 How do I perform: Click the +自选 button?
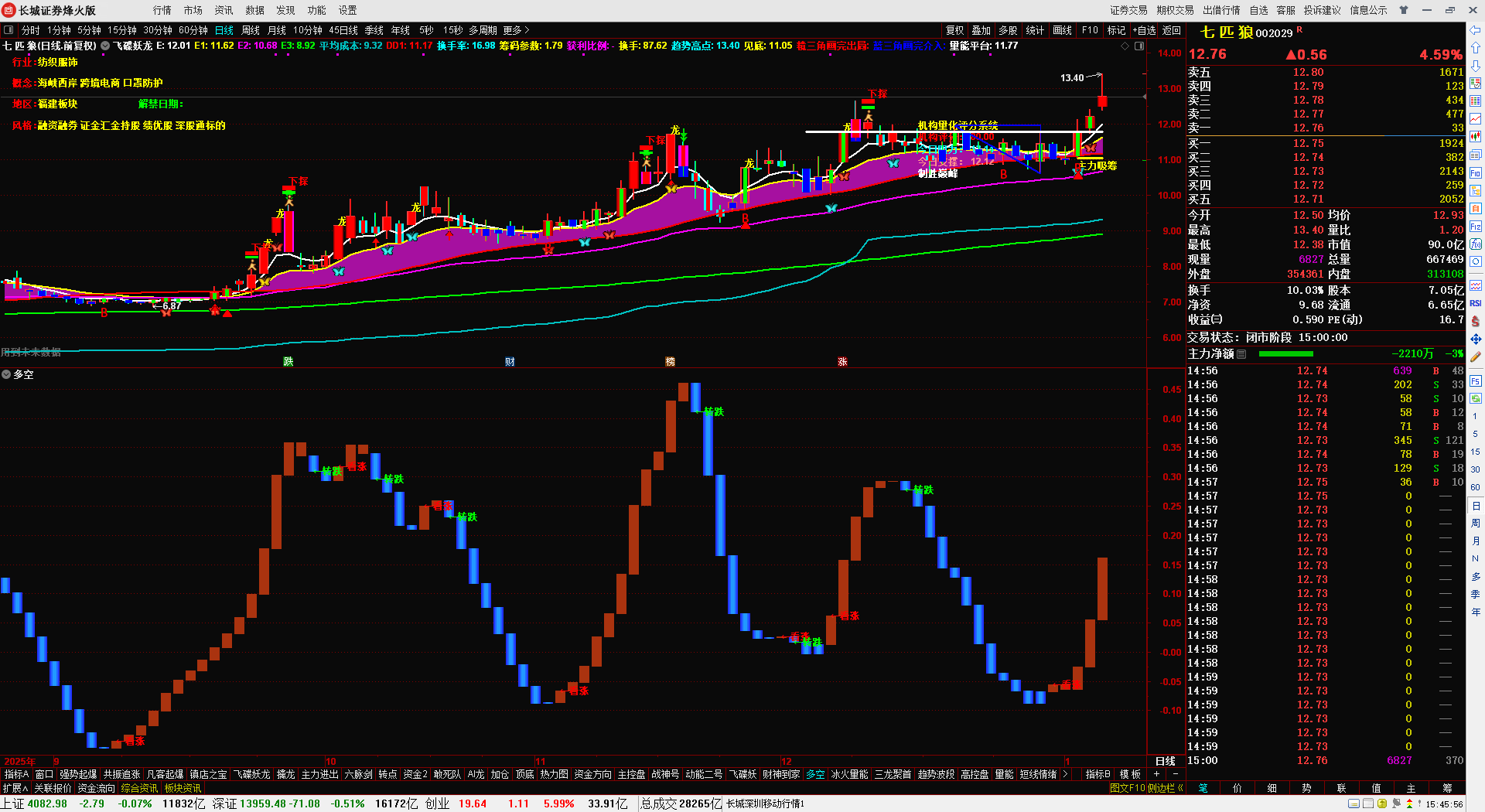(x=1144, y=30)
